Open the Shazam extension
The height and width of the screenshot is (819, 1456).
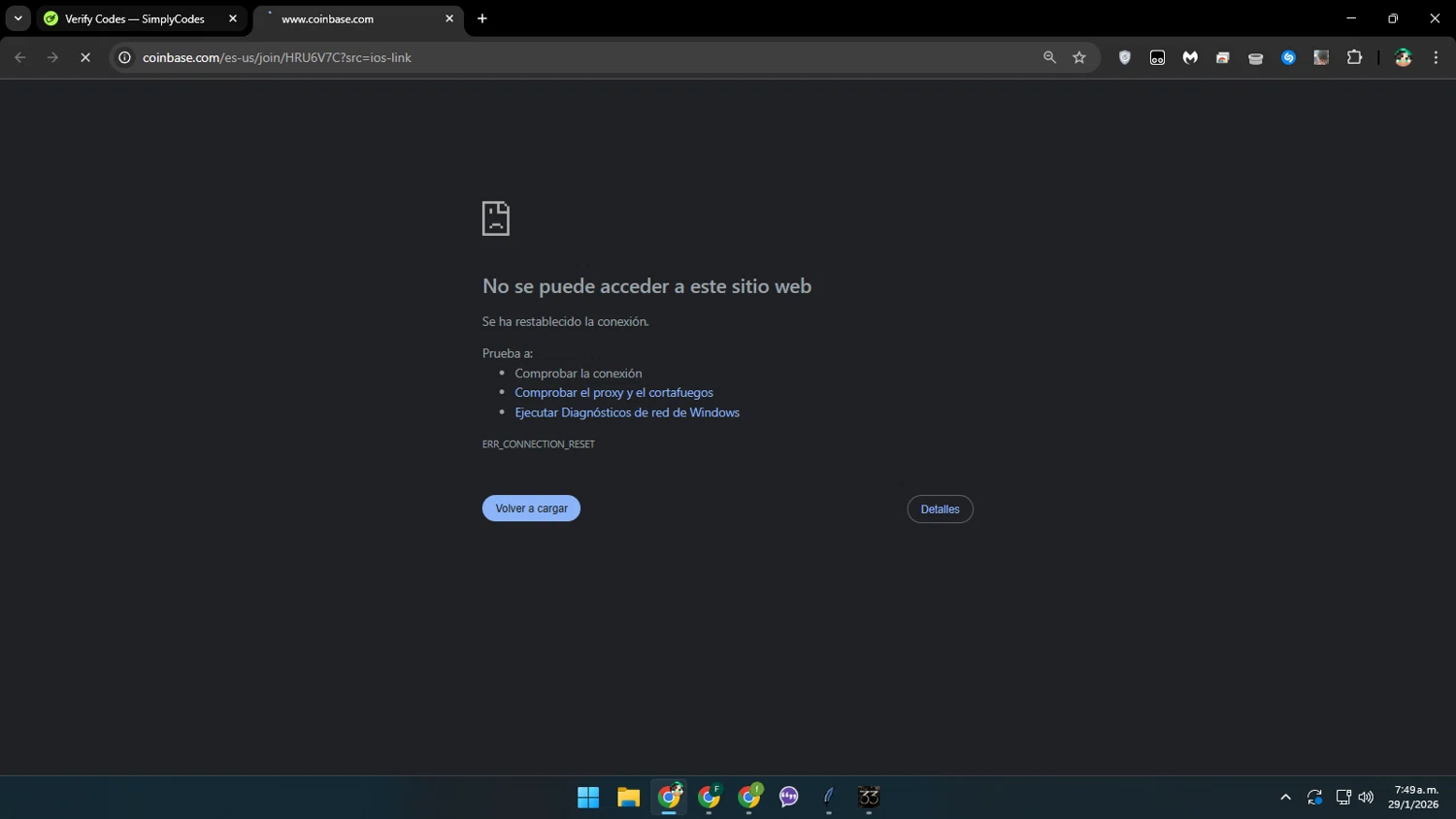[1288, 57]
